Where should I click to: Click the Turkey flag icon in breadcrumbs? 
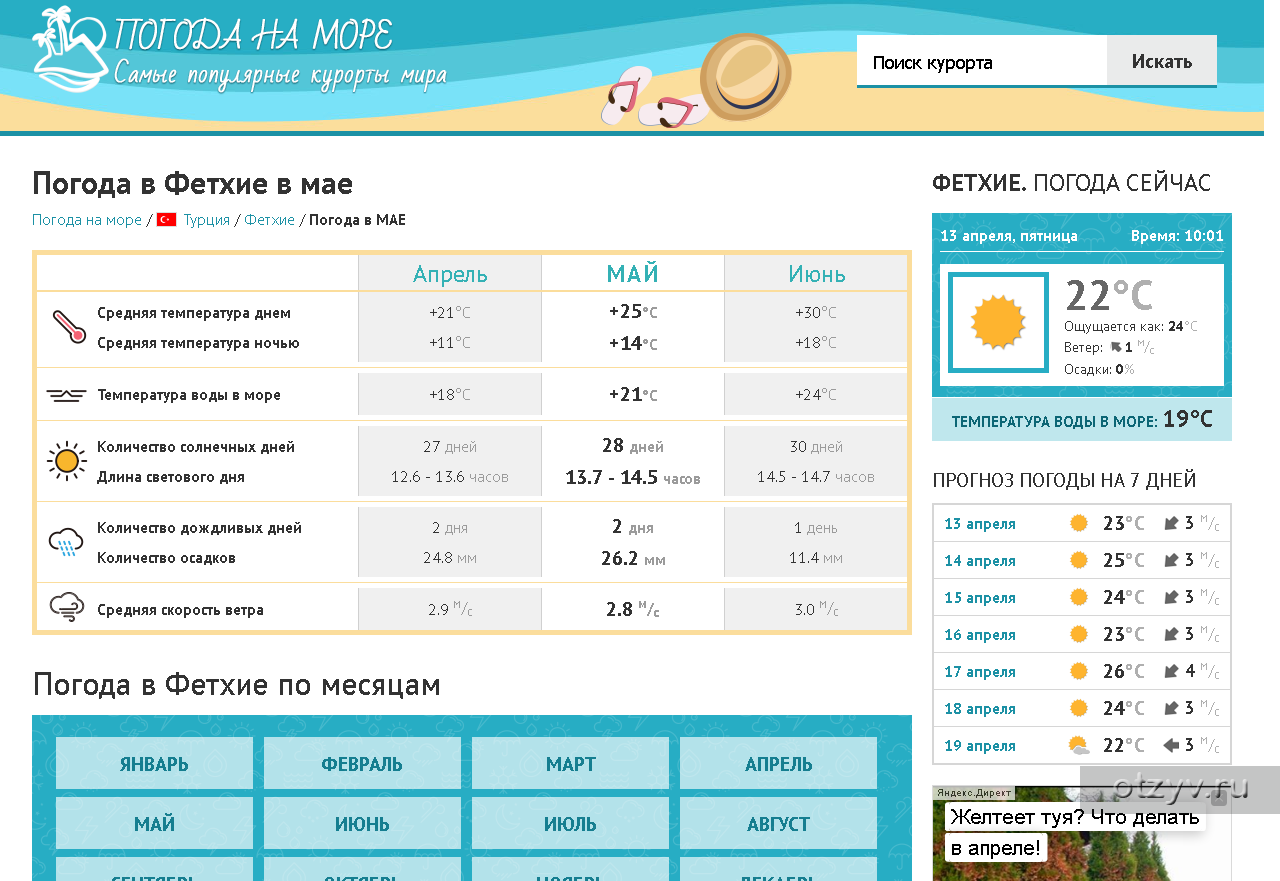pos(166,220)
